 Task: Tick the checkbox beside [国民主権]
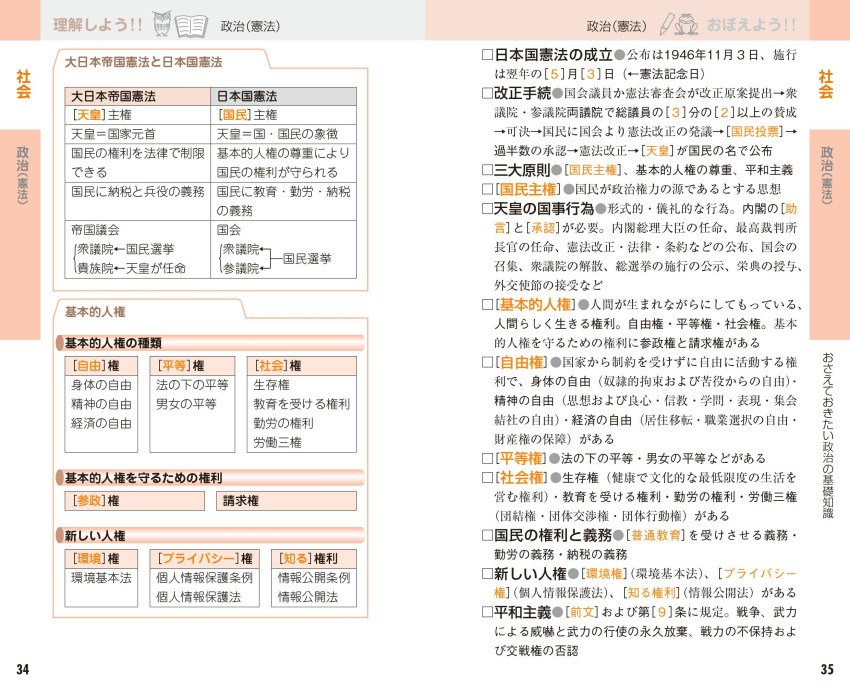(x=487, y=189)
